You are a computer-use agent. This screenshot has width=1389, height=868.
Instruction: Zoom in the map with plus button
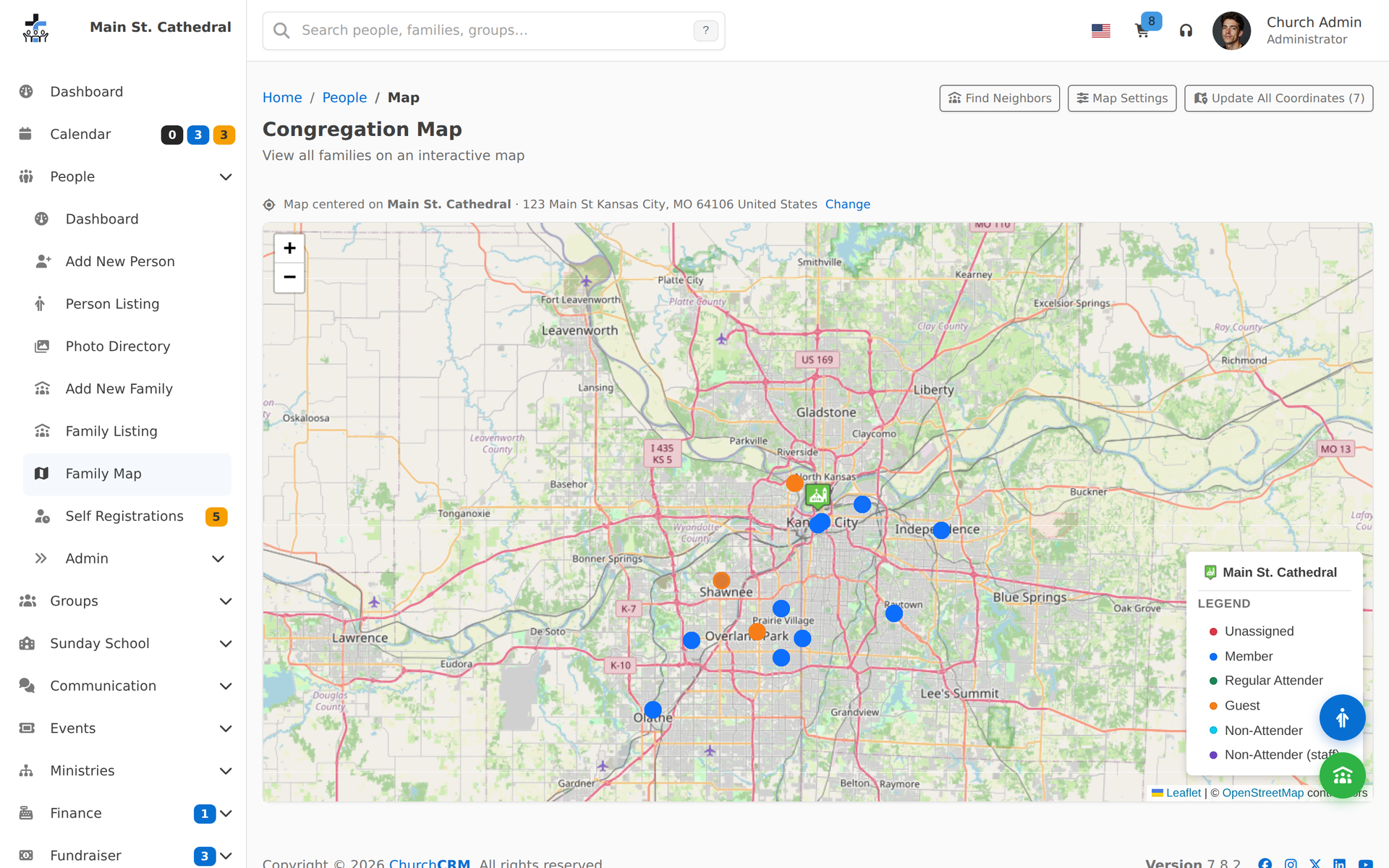tap(289, 248)
